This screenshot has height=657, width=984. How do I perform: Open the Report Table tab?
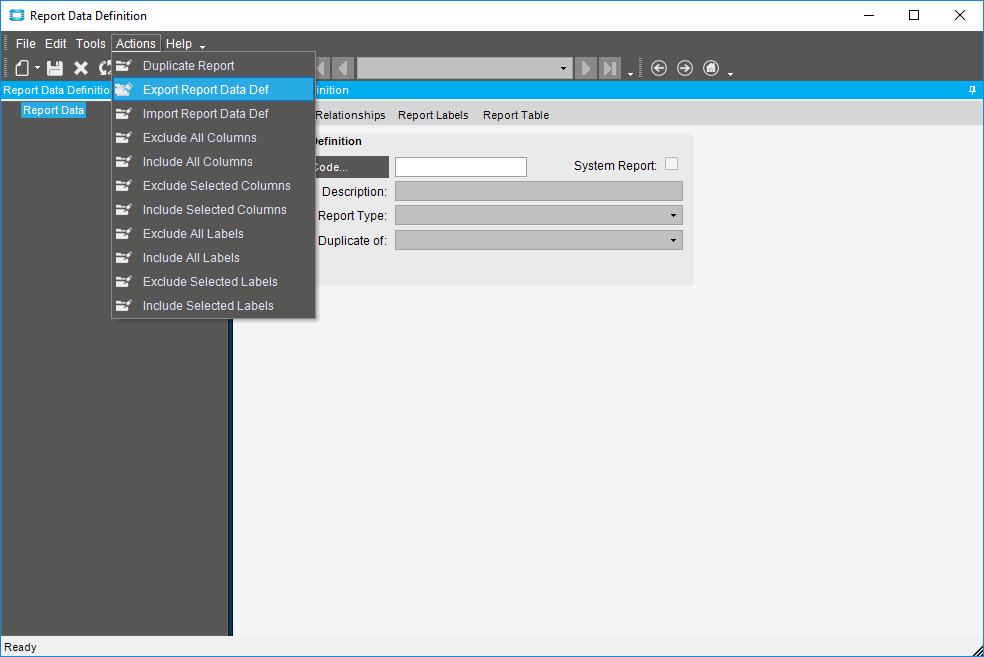[x=516, y=115]
